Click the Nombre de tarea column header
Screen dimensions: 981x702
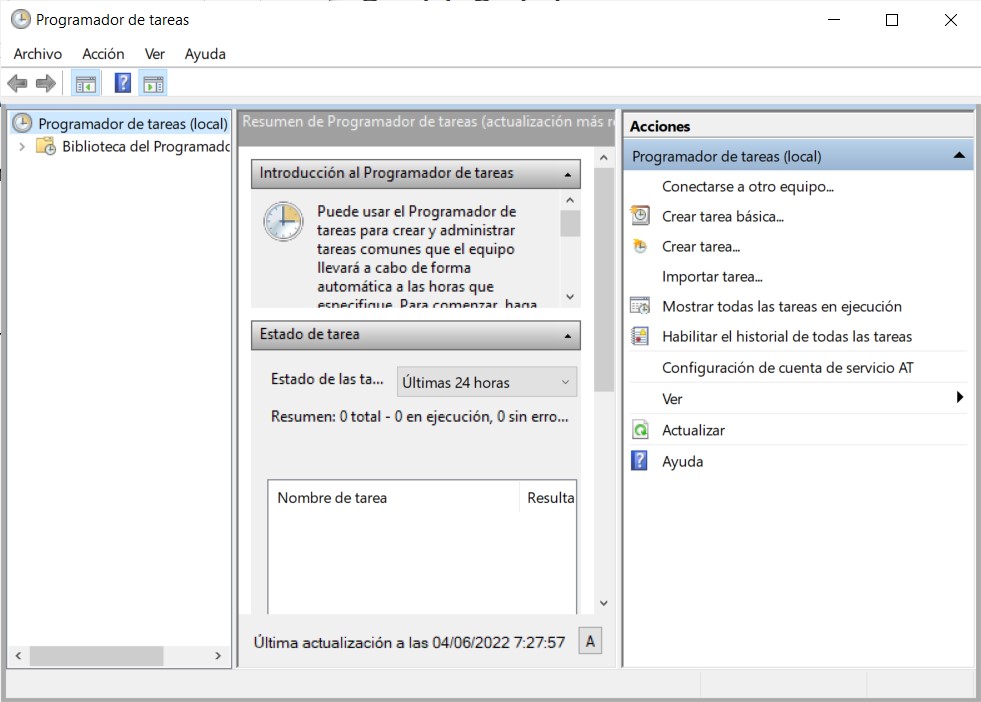click(x=332, y=498)
